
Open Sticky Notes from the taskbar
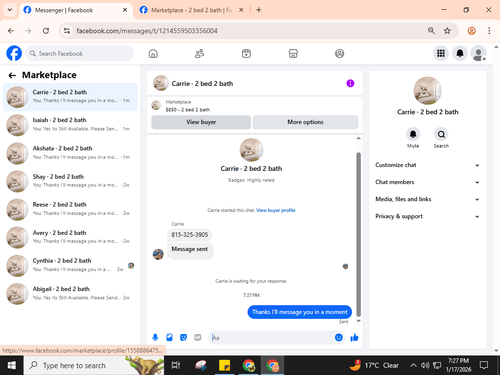coord(224,365)
